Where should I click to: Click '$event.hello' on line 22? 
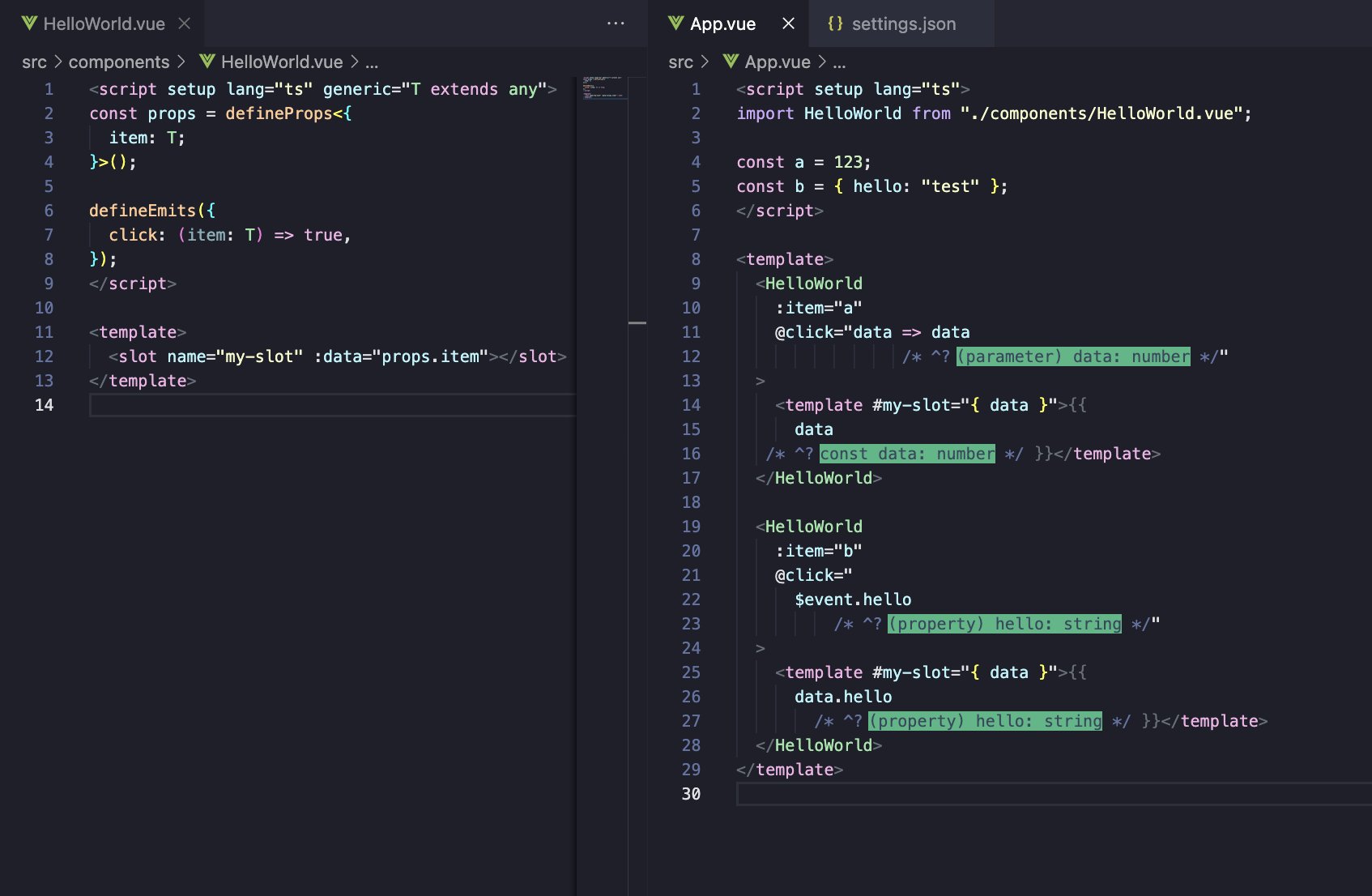pos(853,599)
